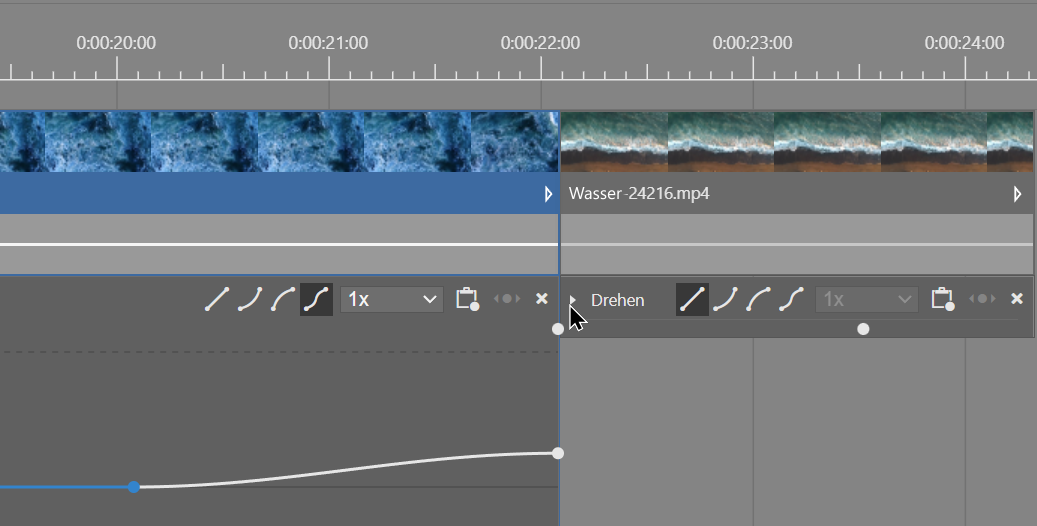Close the blue clip's effect curve panel
Viewport: 1037px width, 526px height.
pos(542,299)
